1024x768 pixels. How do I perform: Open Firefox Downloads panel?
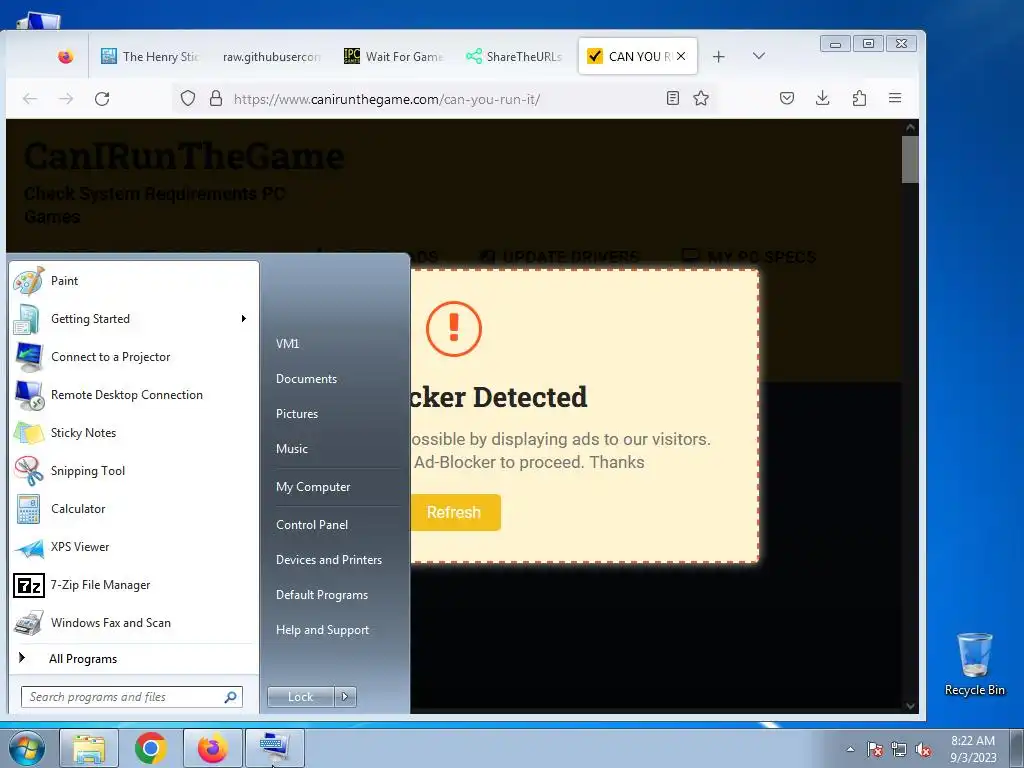click(823, 99)
